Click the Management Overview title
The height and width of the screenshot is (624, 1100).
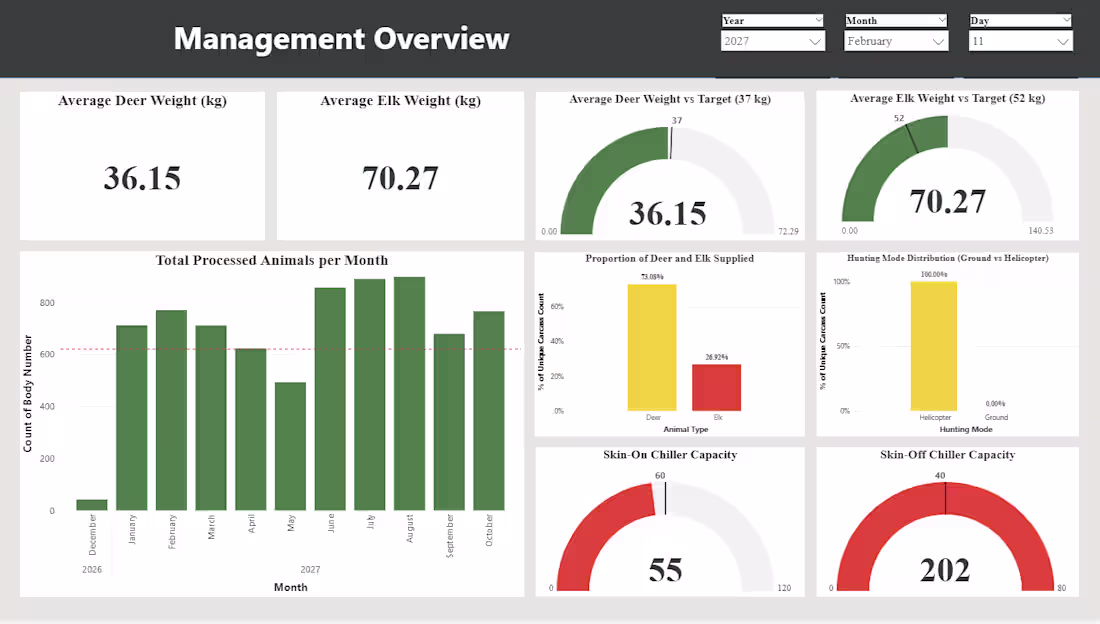click(341, 39)
